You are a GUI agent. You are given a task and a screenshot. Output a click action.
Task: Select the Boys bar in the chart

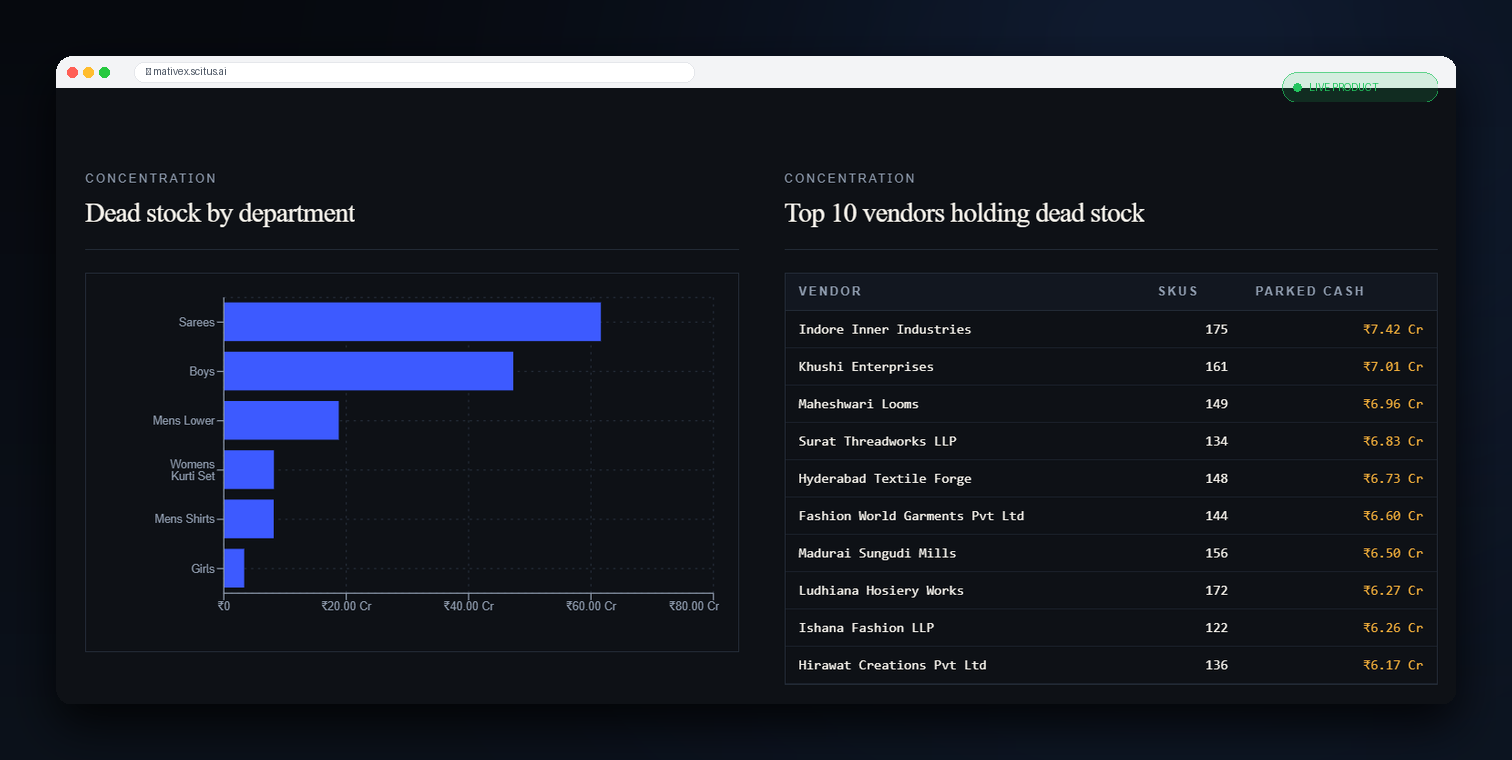click(368, 371)
